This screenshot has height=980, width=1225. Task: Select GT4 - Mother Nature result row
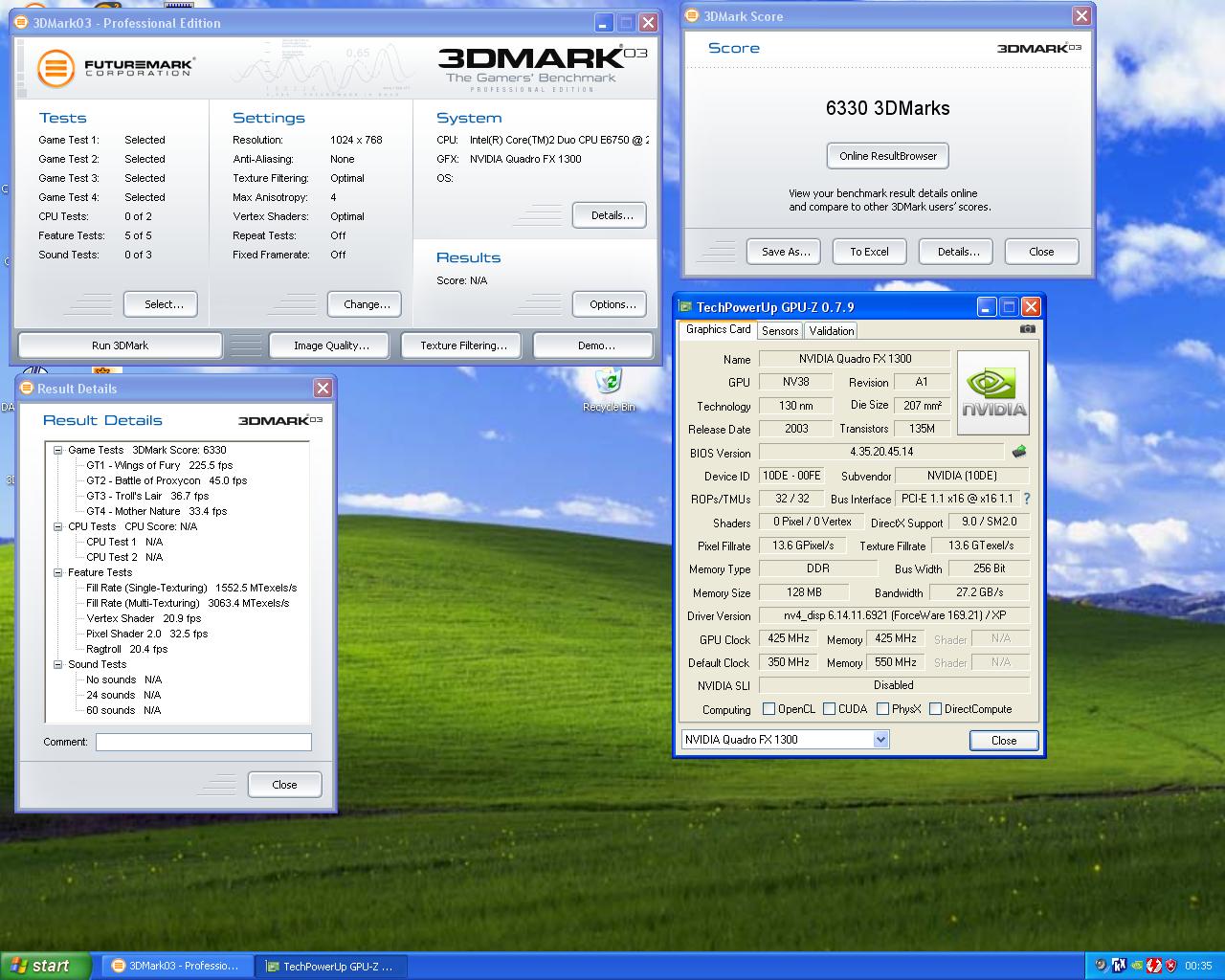[x=156, y=511]
